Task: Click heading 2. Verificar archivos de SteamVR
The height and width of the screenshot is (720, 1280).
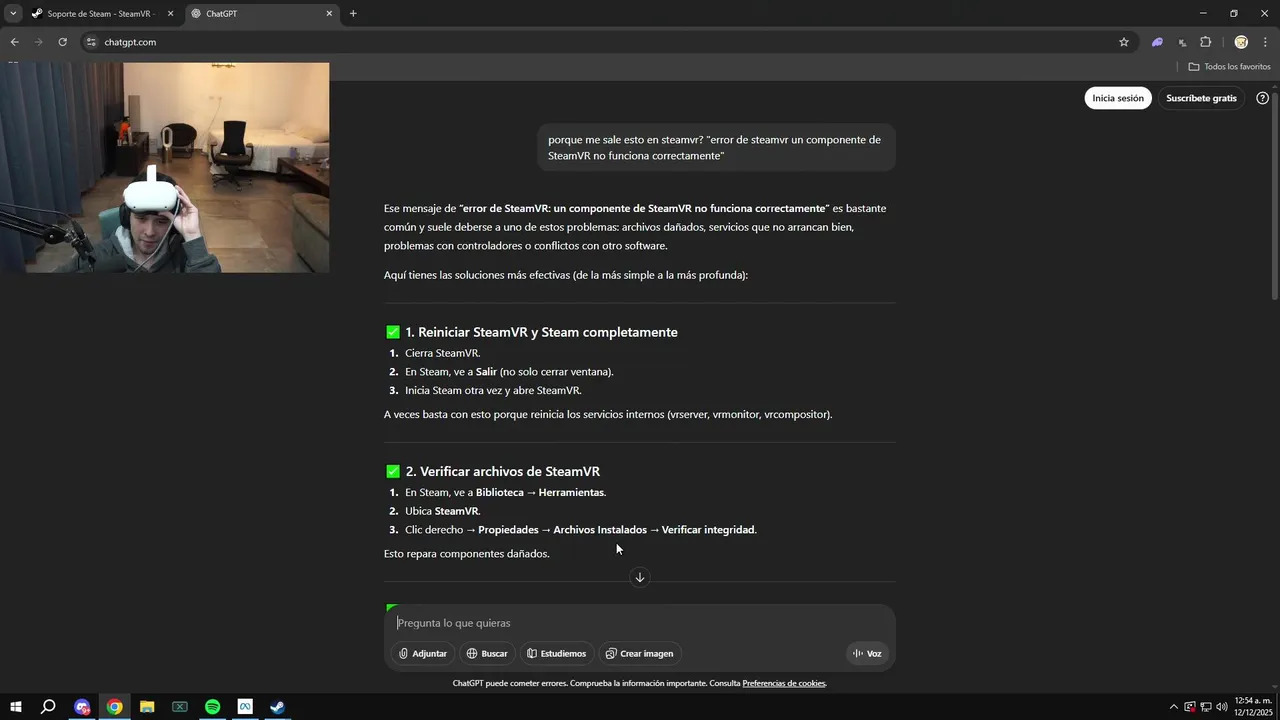Action: pos(502,471)
